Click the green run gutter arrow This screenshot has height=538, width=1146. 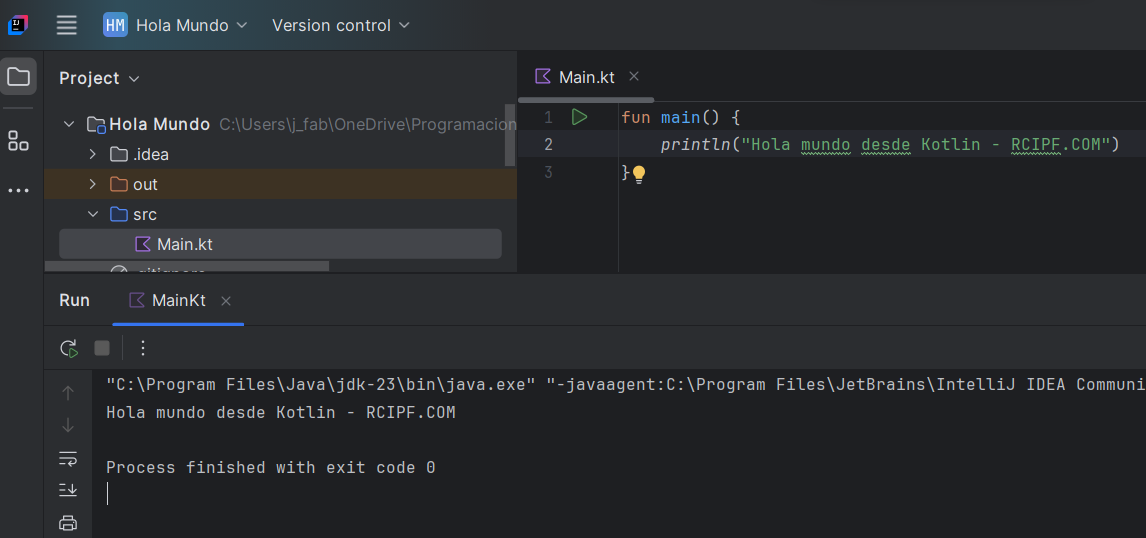(579, 117)
